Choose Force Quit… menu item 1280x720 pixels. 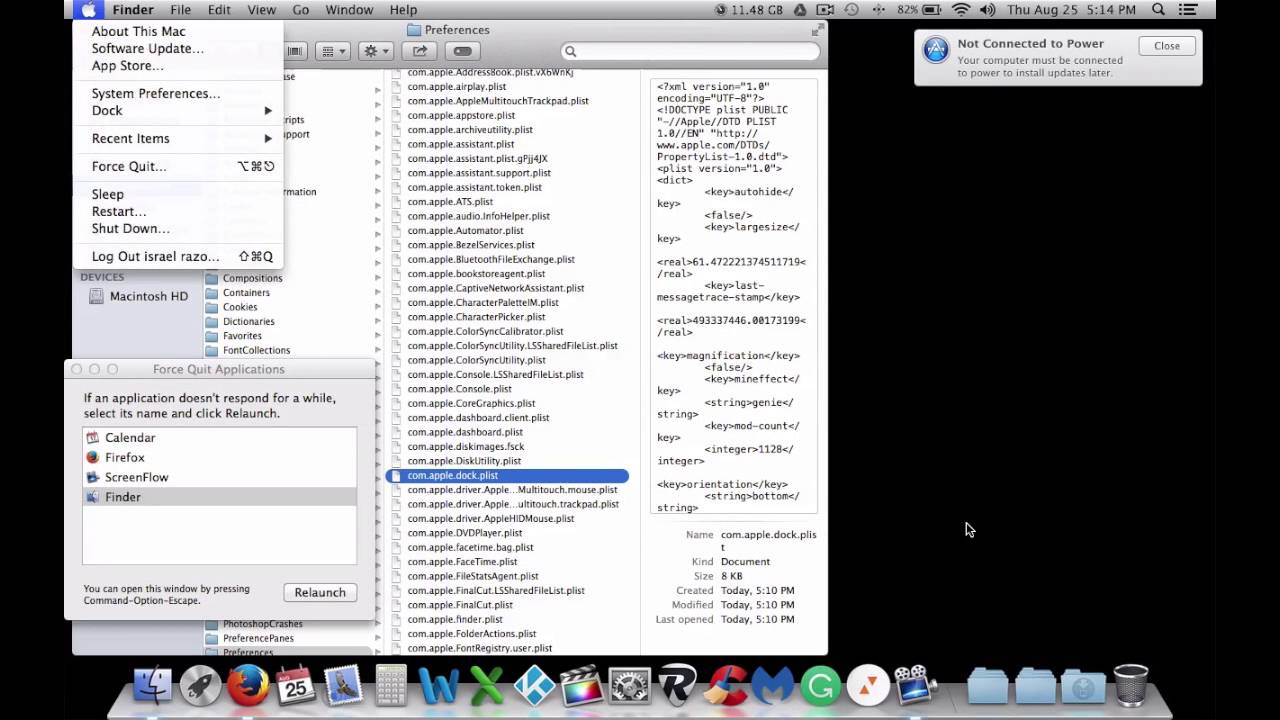point(178,166)
